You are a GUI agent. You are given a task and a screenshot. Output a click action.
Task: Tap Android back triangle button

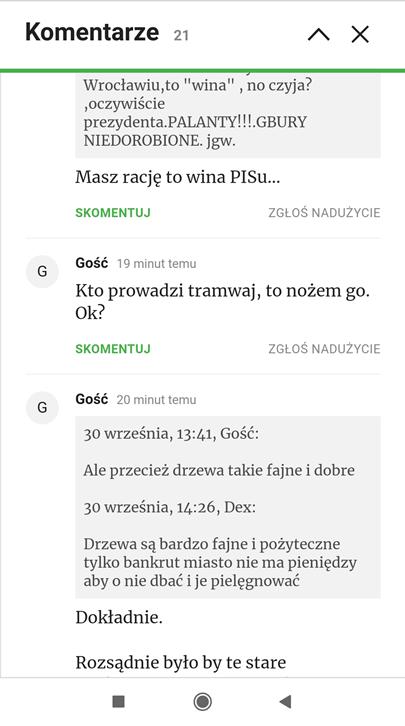pyautogui.click(x=285, y=702)
